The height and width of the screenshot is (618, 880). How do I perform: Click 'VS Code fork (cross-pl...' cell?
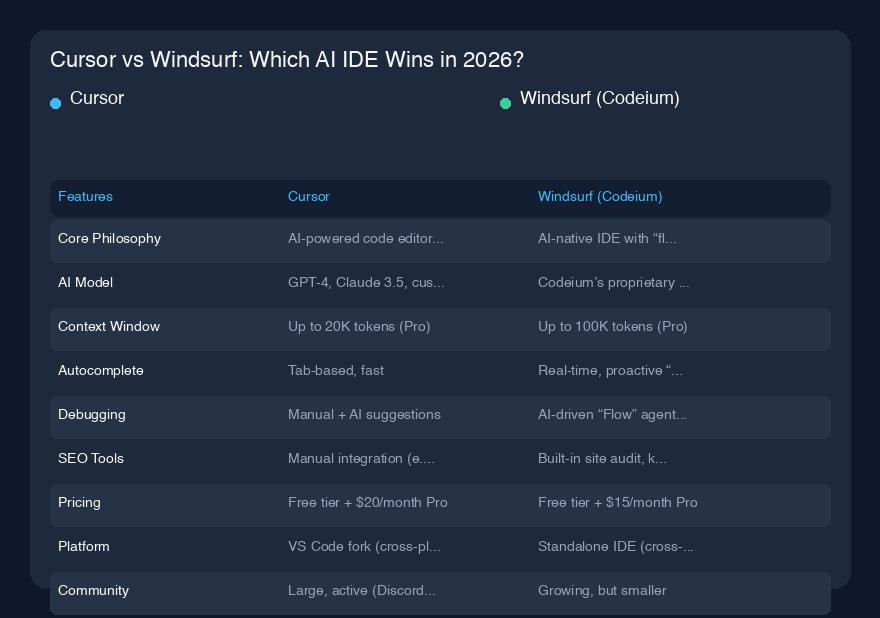coord(364,547)
